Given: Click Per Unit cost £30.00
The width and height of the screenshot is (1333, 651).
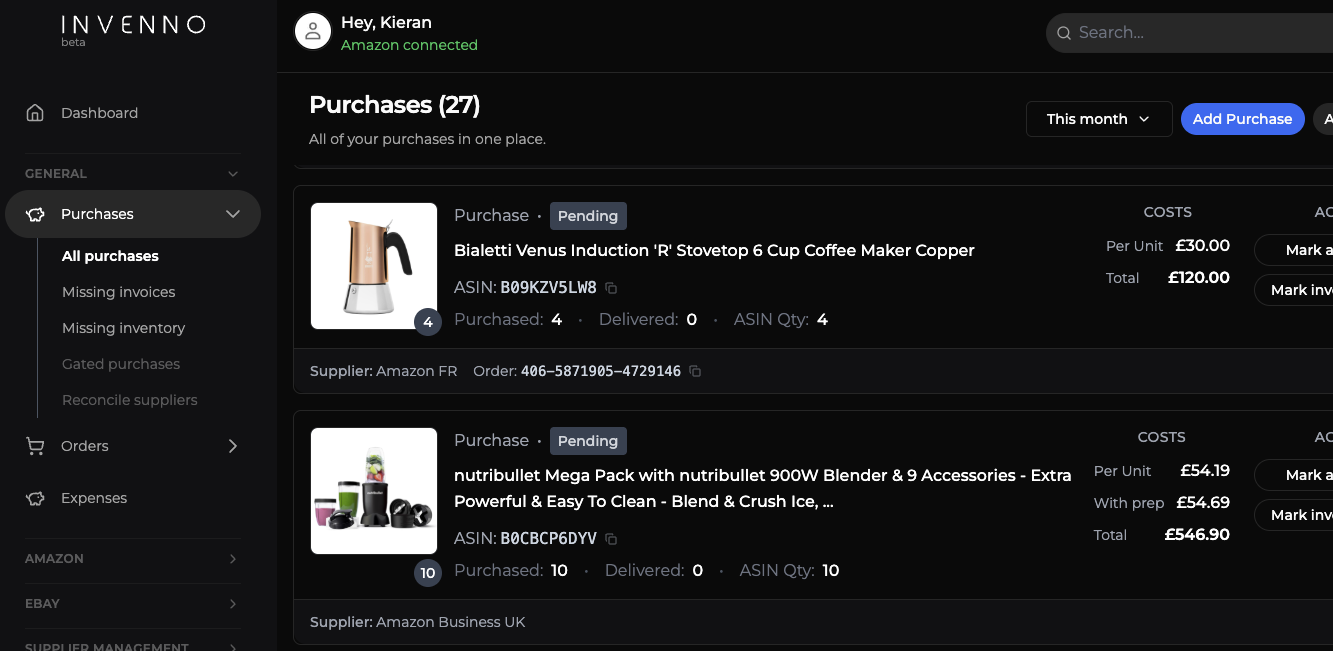Looking at the screenshot, I should coord(1203,246).
